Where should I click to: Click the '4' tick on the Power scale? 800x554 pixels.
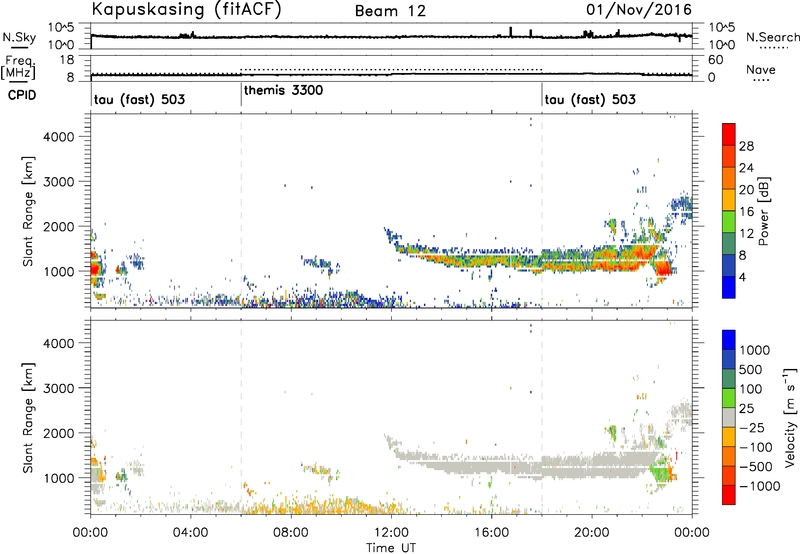coord(742,277)
